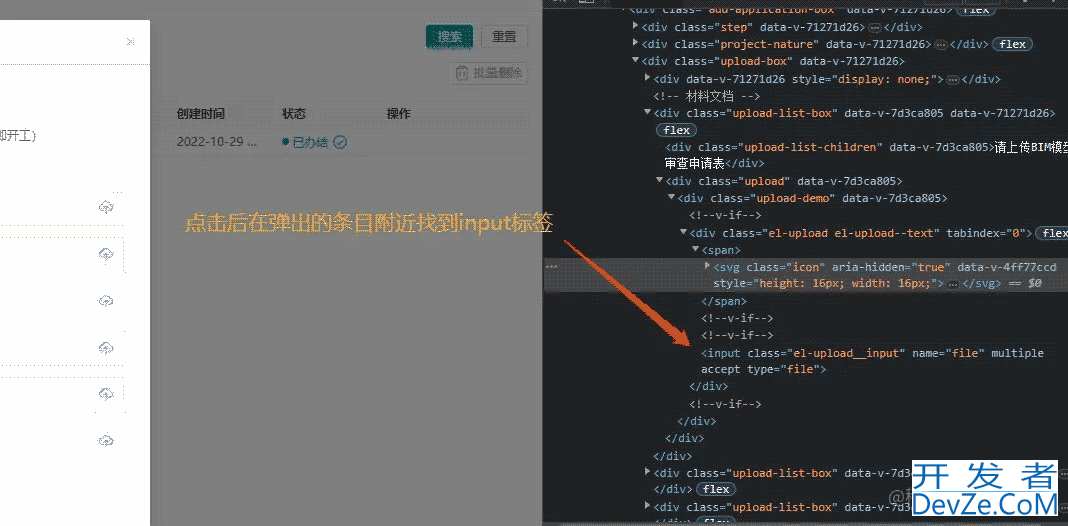Screen dimensions: 1068x526
Task: Select the closing span tag row
Action: (724, 300)
